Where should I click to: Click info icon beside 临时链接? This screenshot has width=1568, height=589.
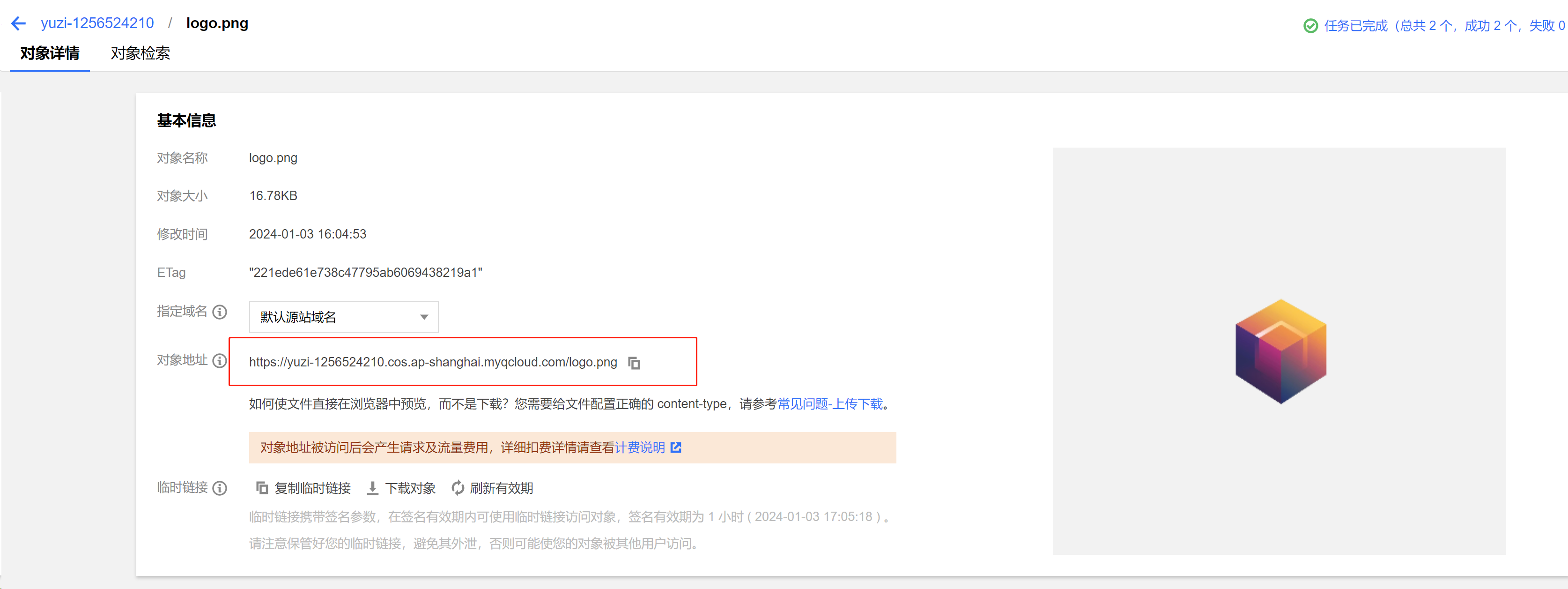click(x=220, y=489)
